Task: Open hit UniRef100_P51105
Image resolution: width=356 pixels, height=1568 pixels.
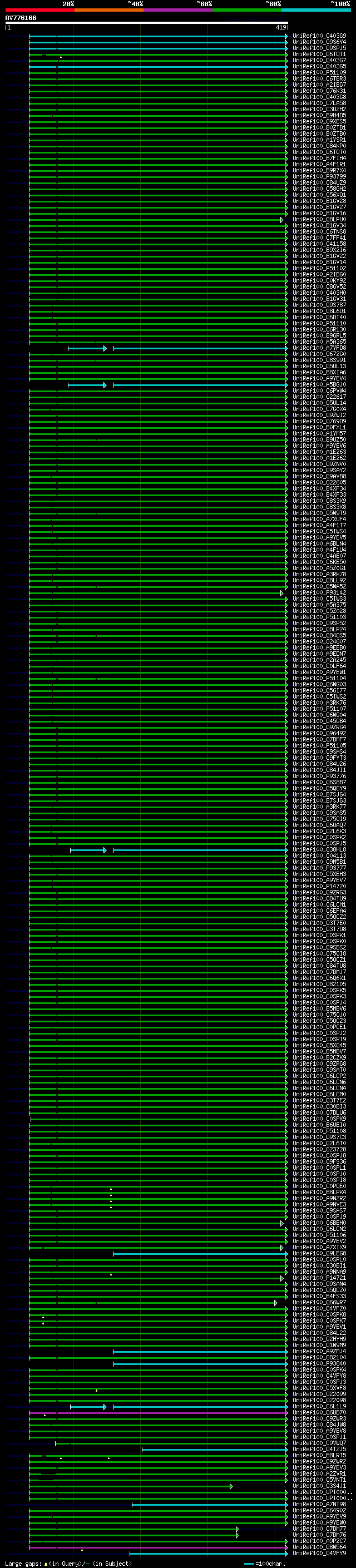Action: tap(319, 746)
